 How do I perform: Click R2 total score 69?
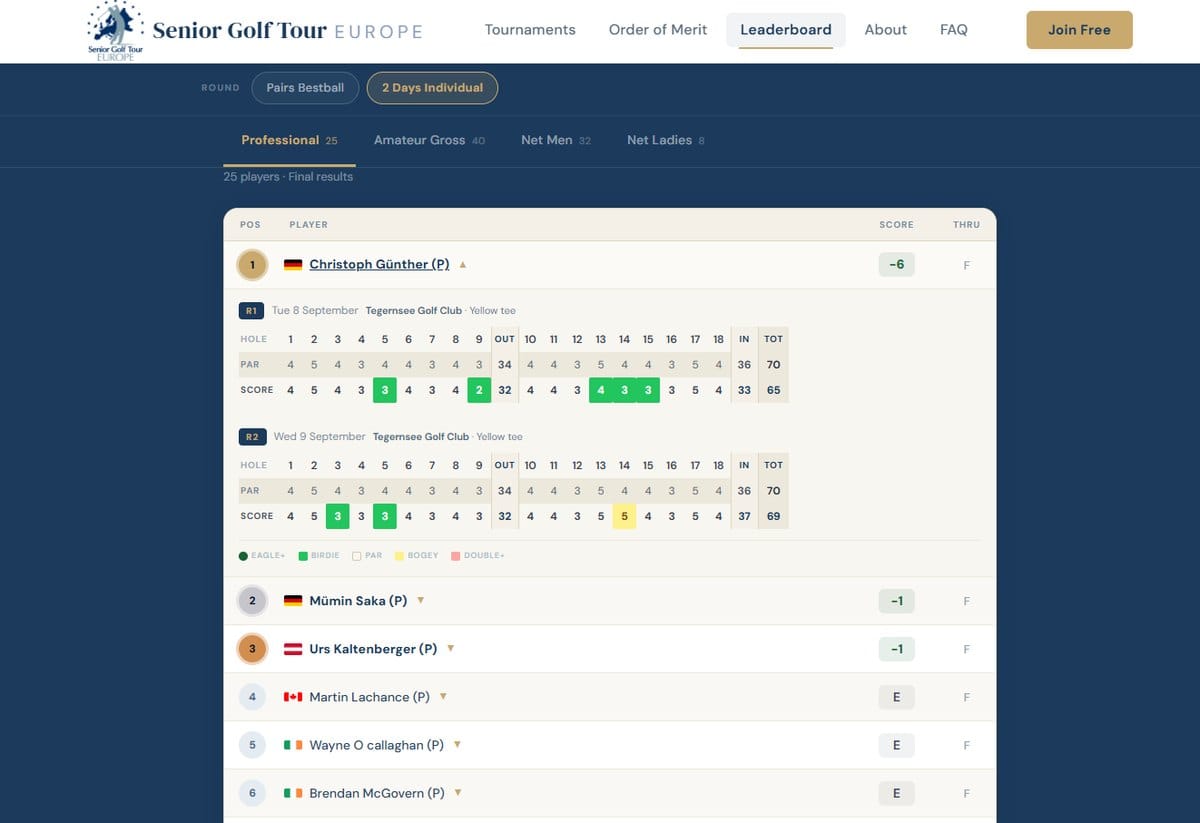tap(773, 516)
